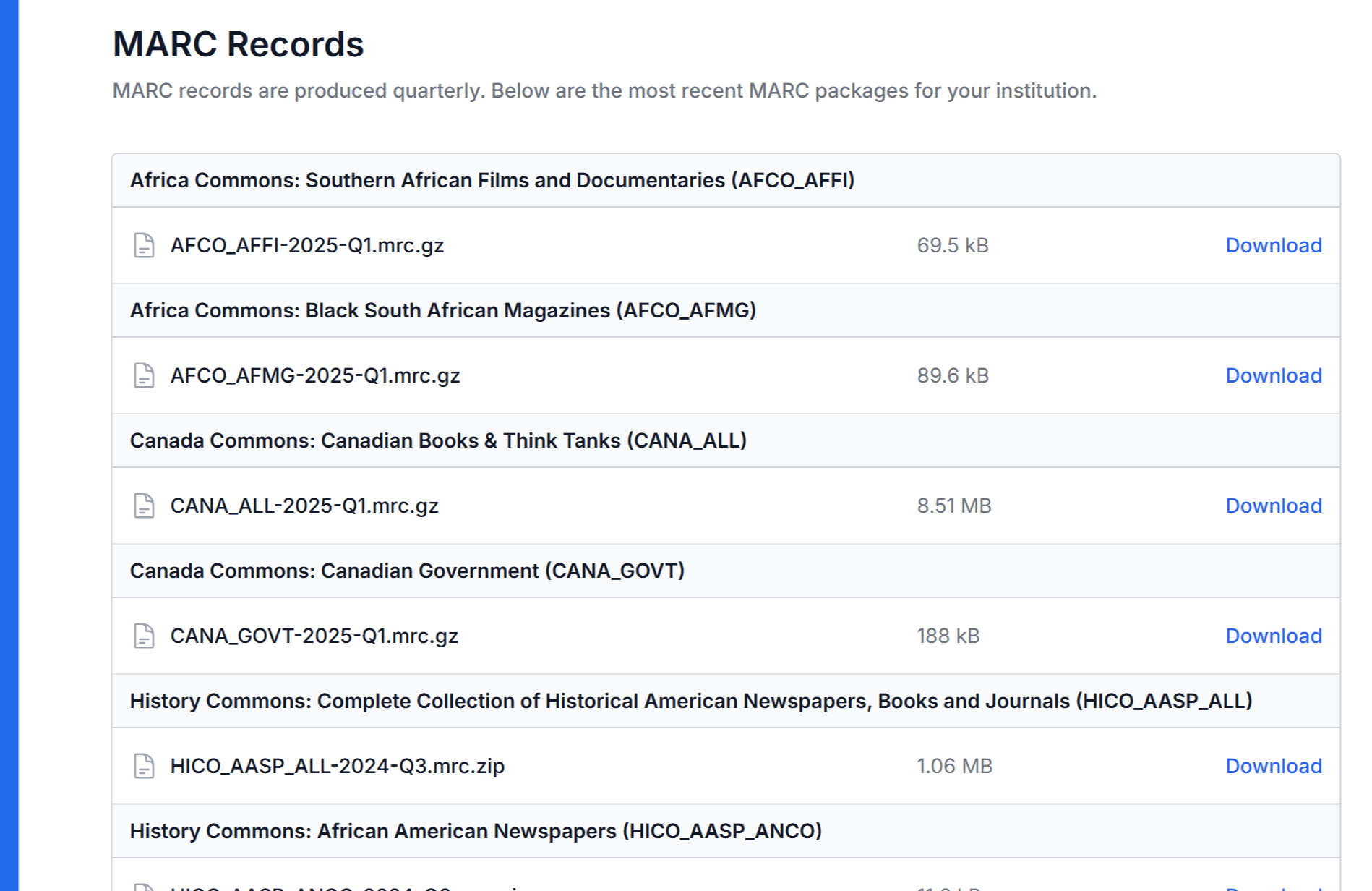Select the CANA_ALL-2025-Q1.mrc.gz file name
This screenshot has width=1372, height=891.
click(304, 506)
